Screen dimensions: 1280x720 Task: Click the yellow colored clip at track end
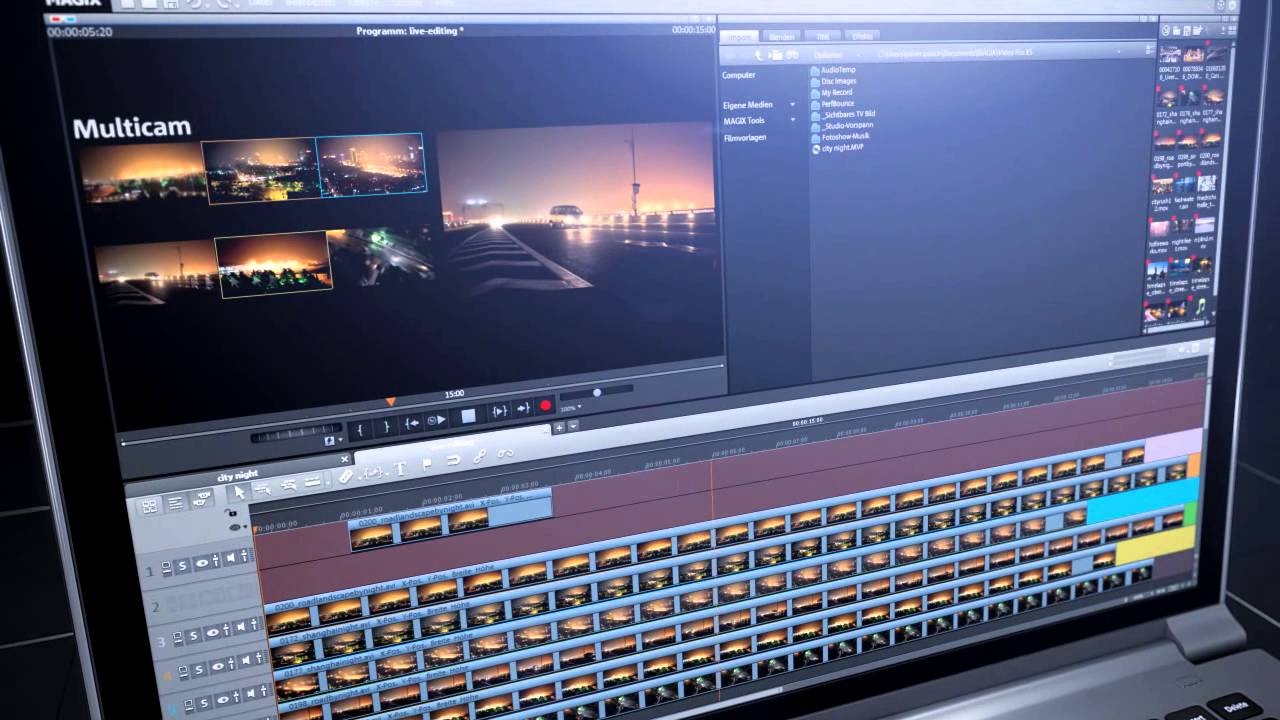point(1156,546)
